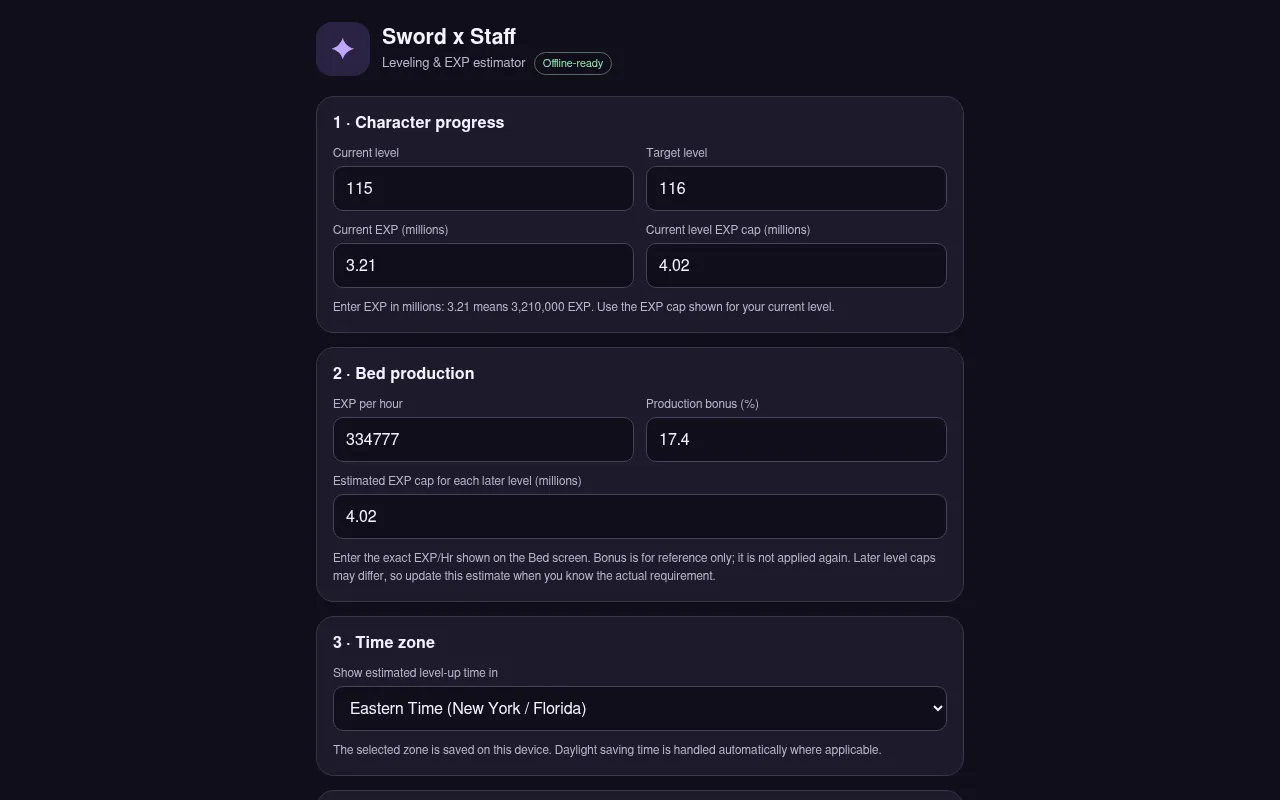This screenshot has width=1280, height=800.
Task: Edit Estimated EXP cap for later levels
Action: tap(640, 516)
